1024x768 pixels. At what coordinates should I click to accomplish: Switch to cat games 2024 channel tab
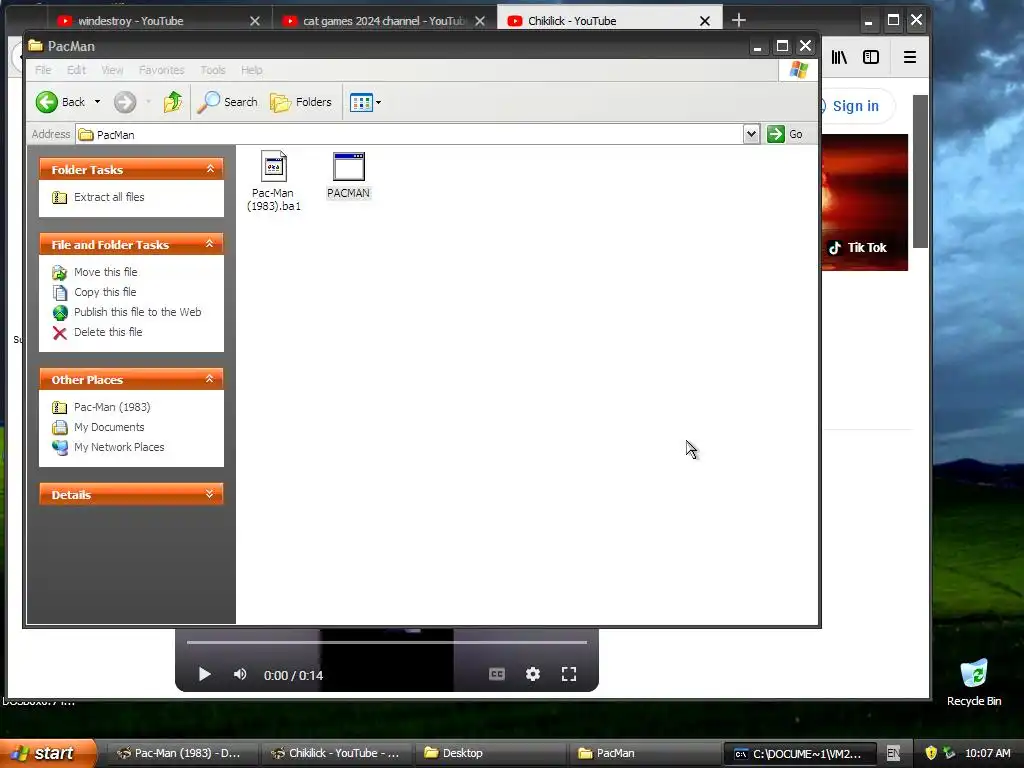pos(385,21)
